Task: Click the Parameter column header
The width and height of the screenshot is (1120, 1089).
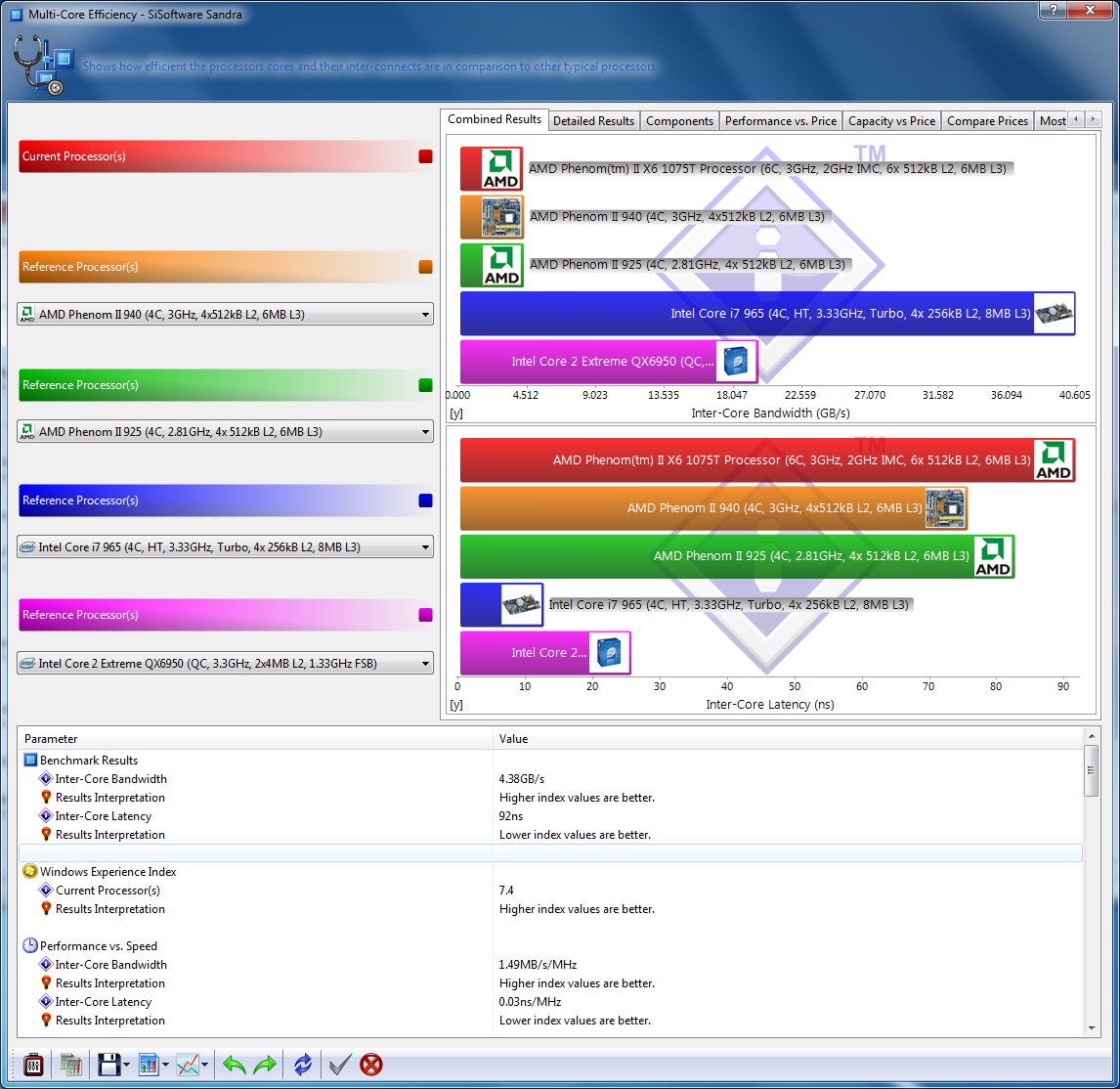Action: (x=256, y=739)
